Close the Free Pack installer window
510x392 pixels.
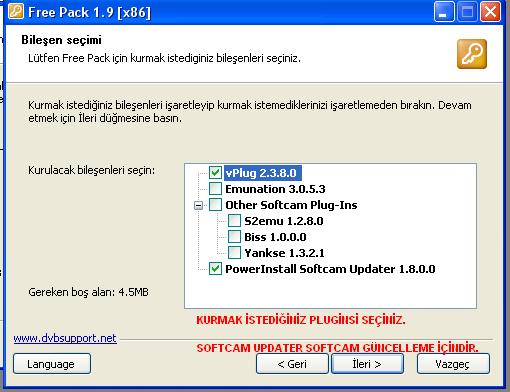coord(490,12)
